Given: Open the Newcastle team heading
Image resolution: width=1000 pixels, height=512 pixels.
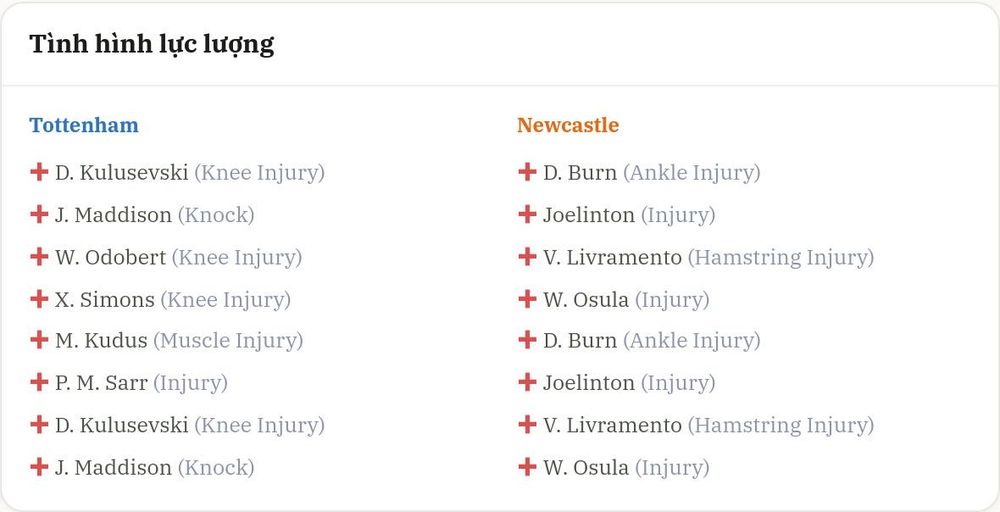Looking at the screenshot, I should pyautogui.click(x=568, y=125).
